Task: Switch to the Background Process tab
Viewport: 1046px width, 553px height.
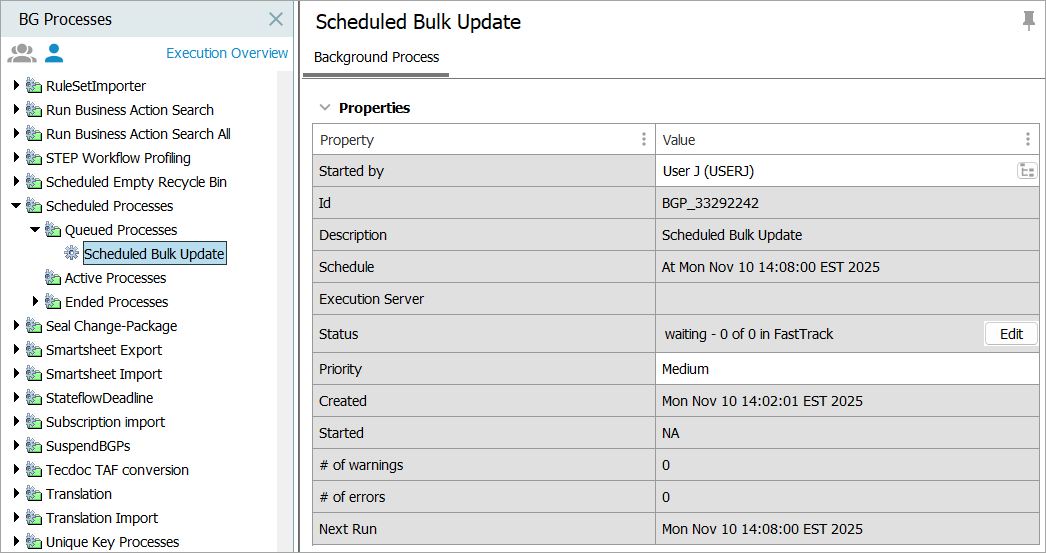Action: click(x=376, y=58)
